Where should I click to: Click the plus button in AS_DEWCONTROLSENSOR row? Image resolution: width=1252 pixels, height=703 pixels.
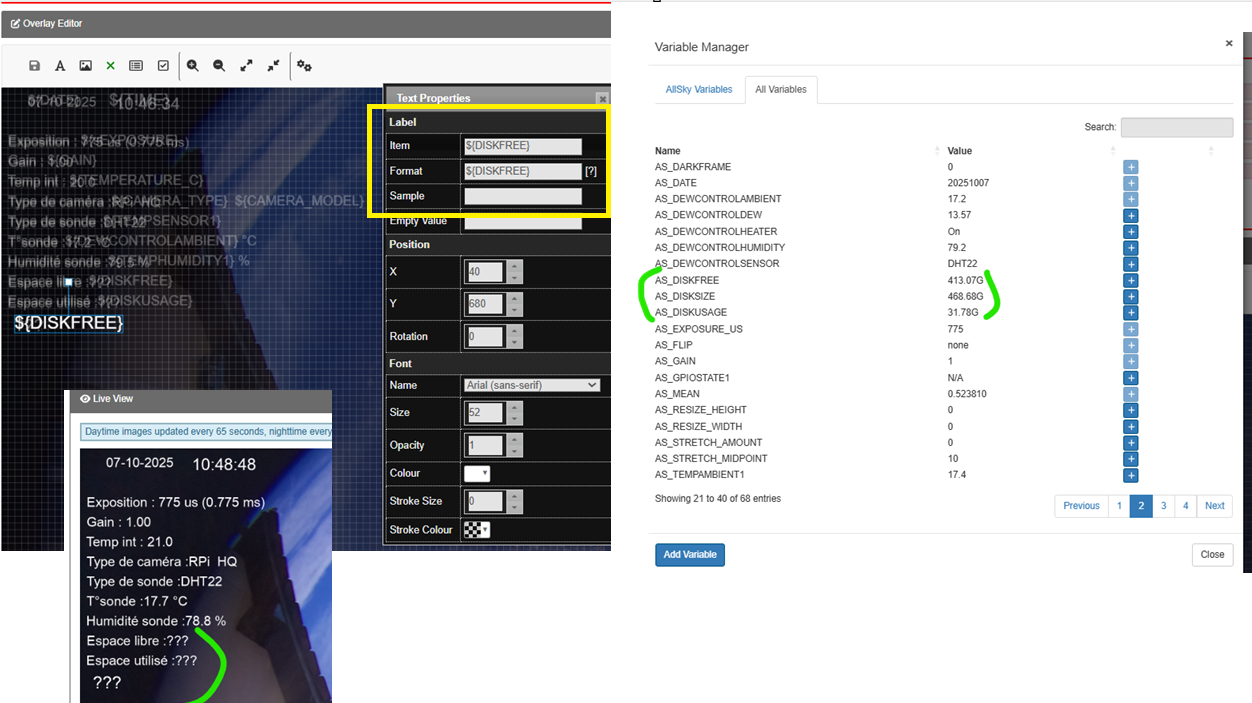click(x=1131, y=265)
